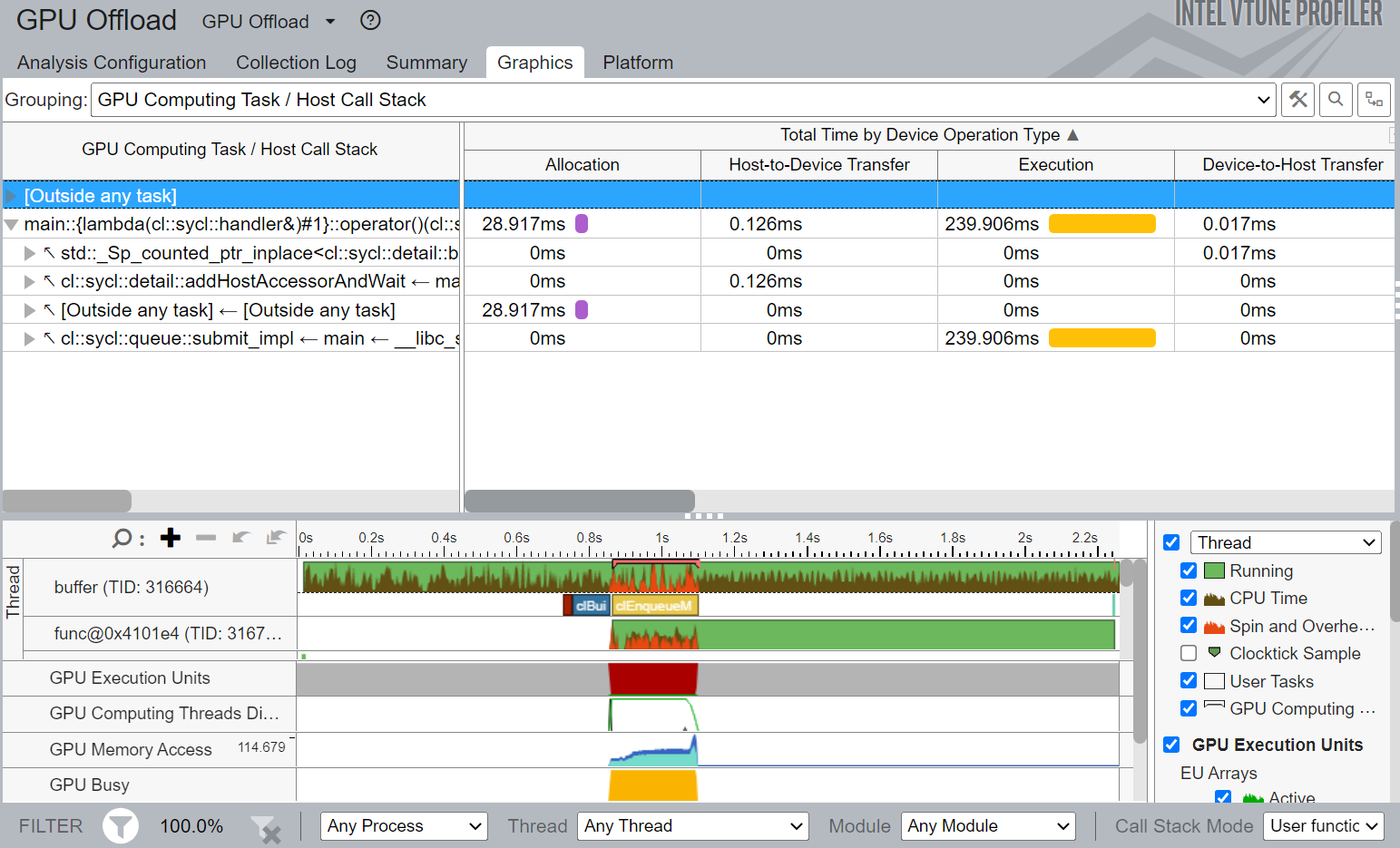Uncheck the User Tasks checkbox
This screenshot has height=848, width=1400.
tap(1189, 680)
